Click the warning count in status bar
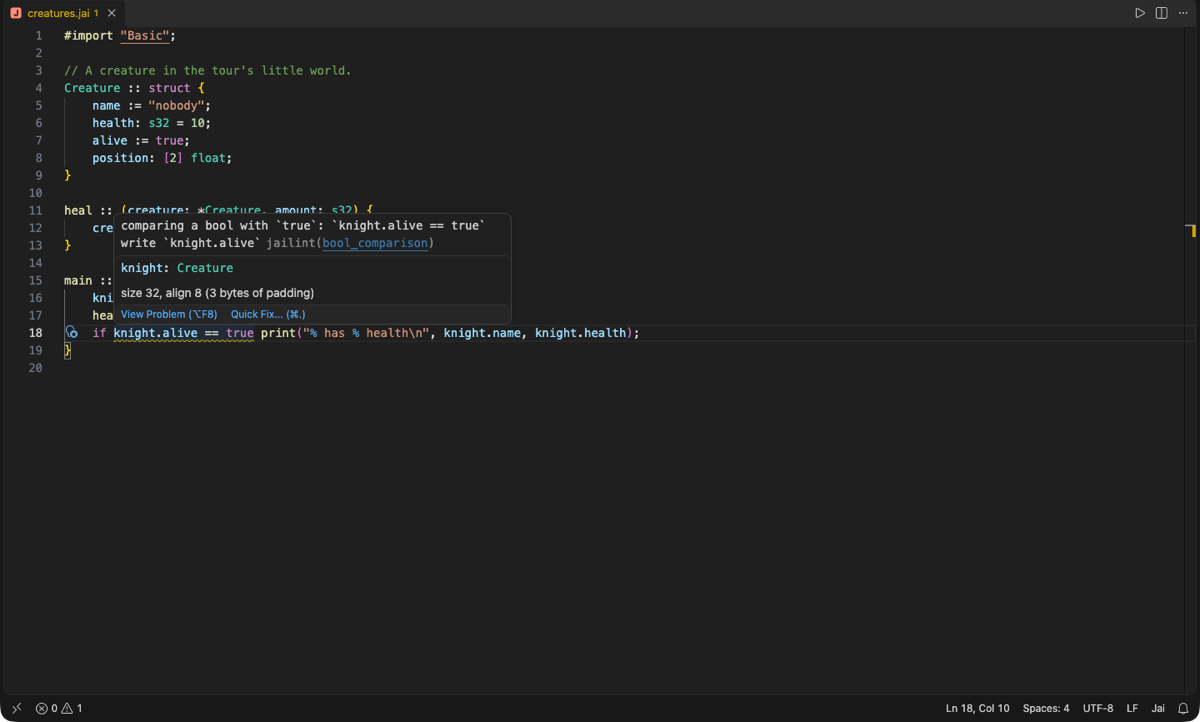 [72, 708]
